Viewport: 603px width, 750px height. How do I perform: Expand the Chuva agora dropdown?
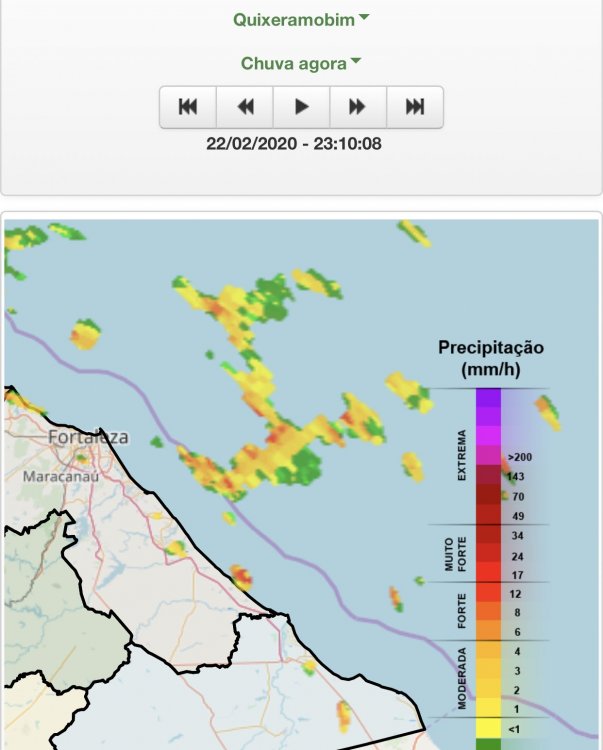coord(301,63)
